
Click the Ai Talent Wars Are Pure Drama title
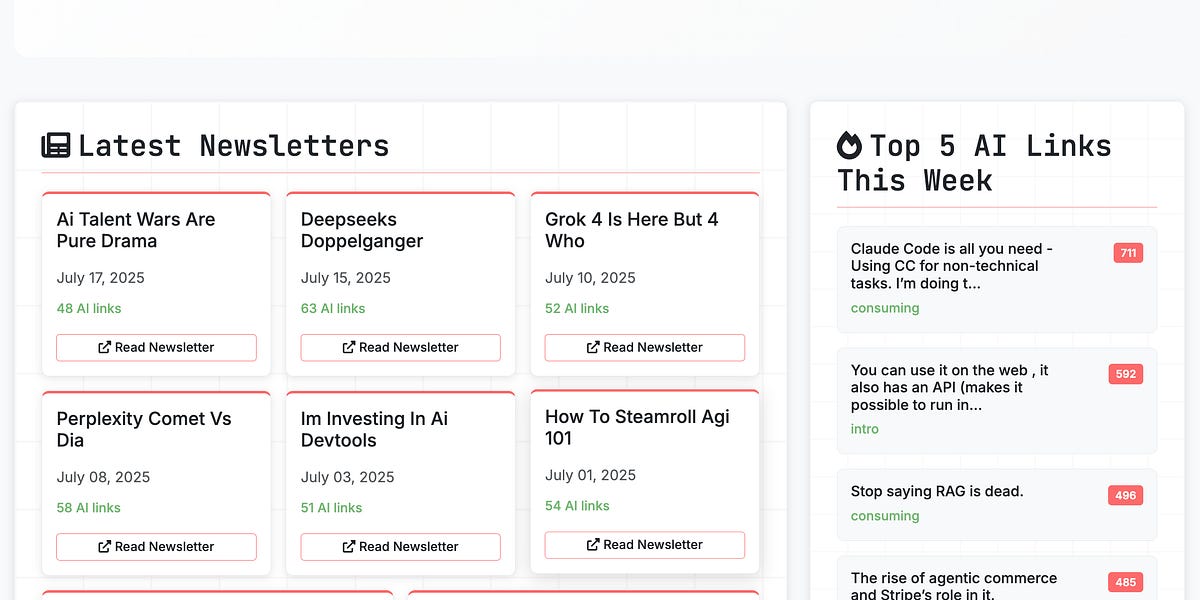click(x=136, y=230)
